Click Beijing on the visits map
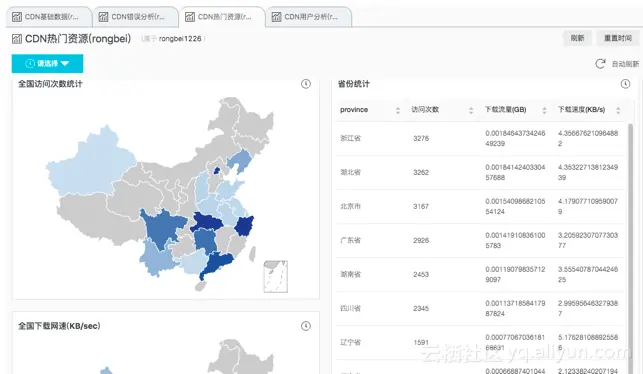Image resolution: width=643 pixels, height=374 pixels. click(x=217, y=170)
